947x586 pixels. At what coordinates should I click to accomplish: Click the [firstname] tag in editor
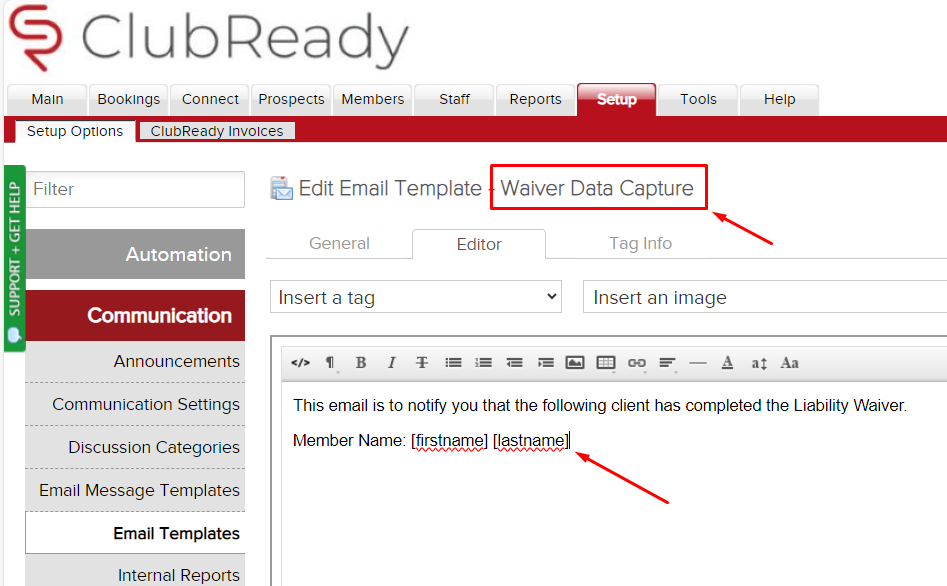[449, 440]
